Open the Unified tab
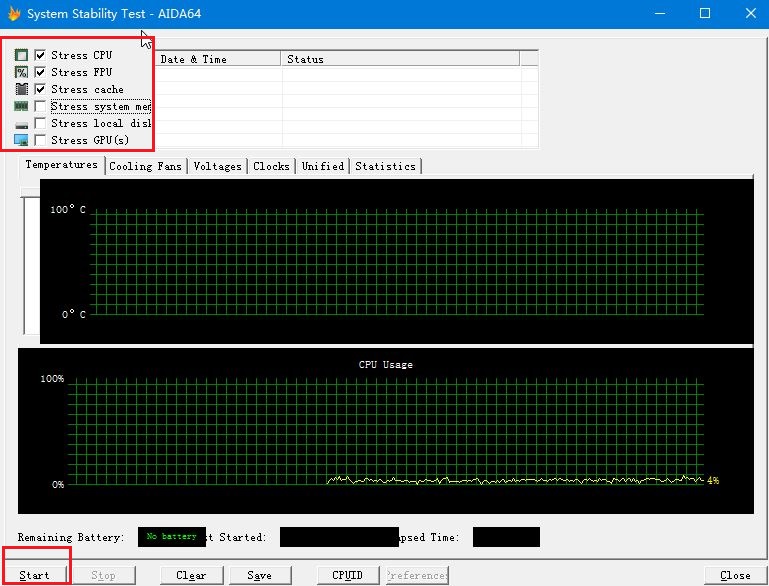This screenshot has width=769, height=586. (x=323, y=166)
